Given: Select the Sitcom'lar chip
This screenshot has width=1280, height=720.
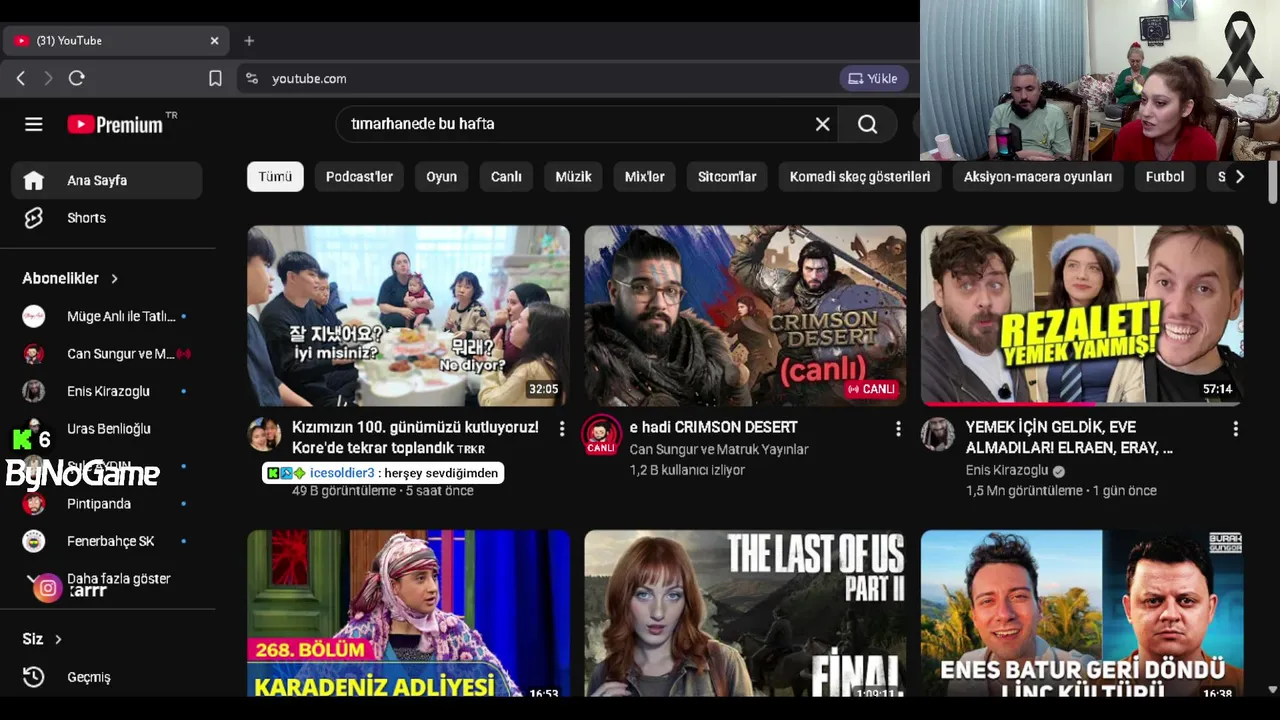Looking at the screenshot, I should pyautogui.click(x=727, y=177).
